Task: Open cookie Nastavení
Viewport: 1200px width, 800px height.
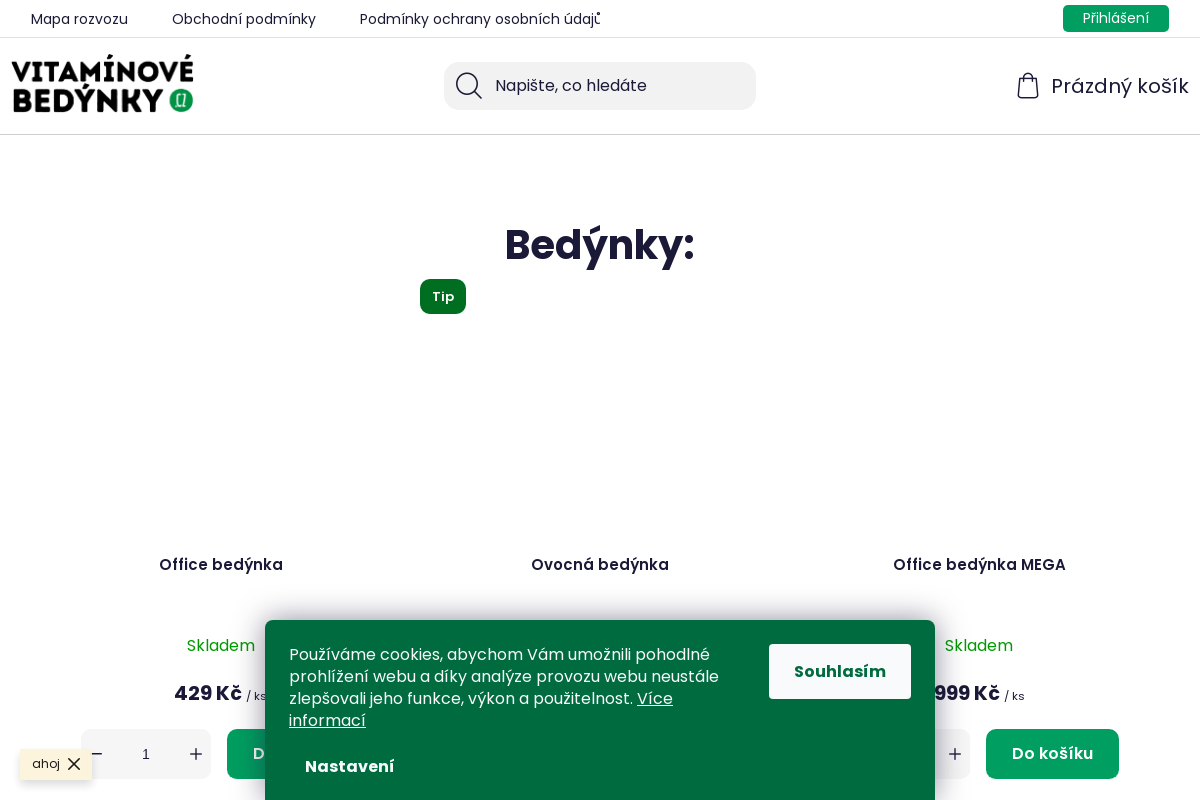Action: click(349, 766)
